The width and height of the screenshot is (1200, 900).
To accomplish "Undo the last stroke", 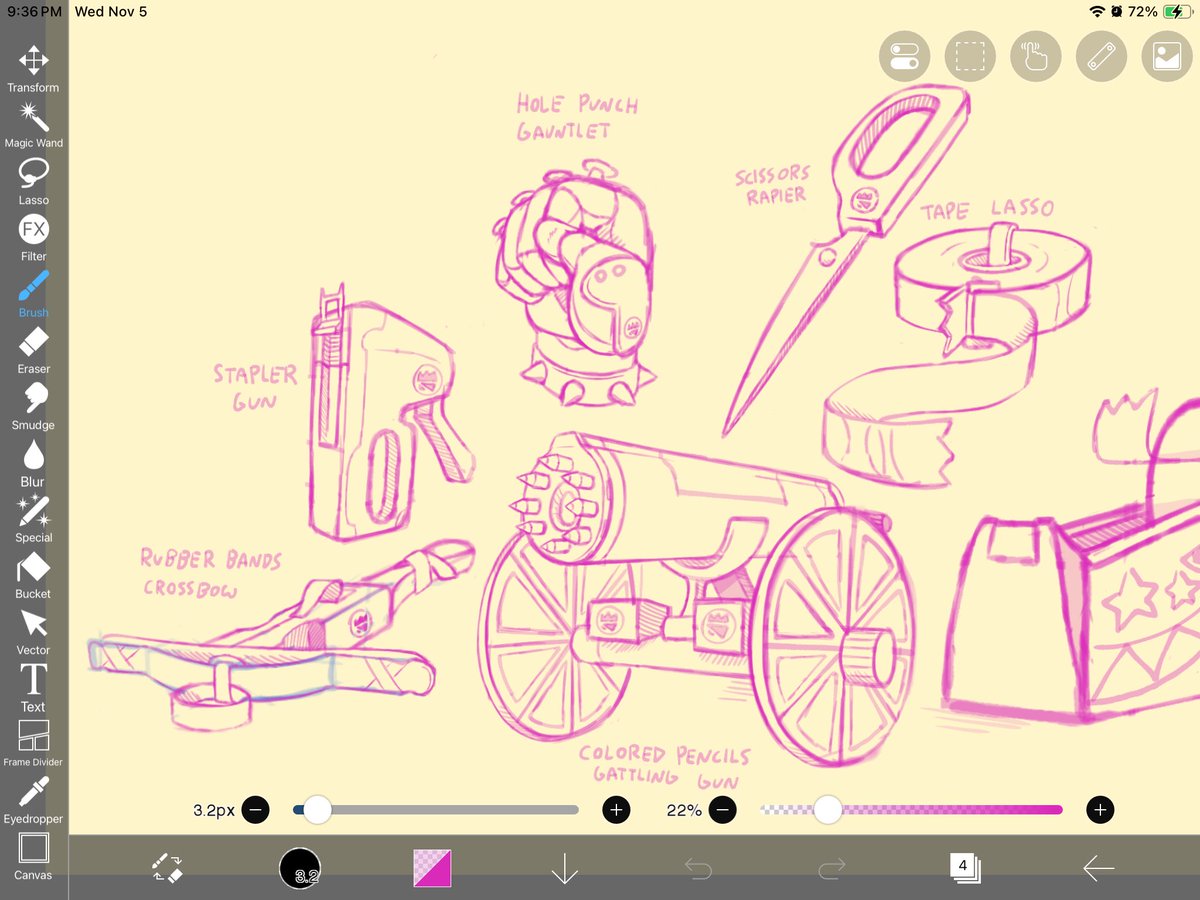I will tap(698, 869).
